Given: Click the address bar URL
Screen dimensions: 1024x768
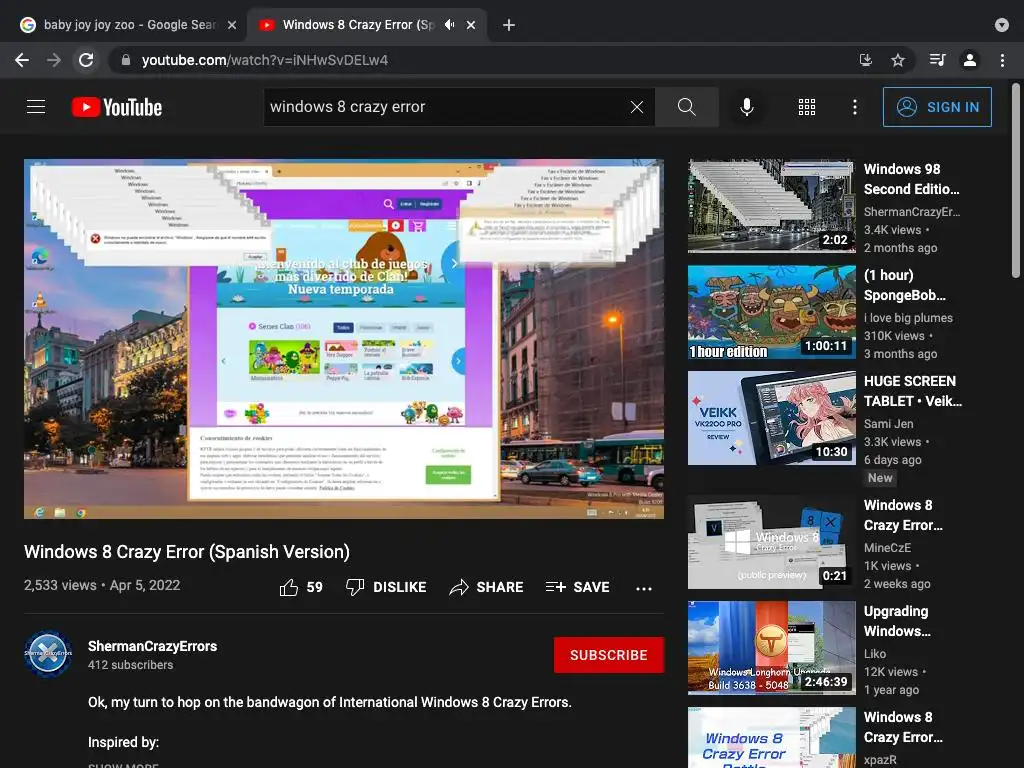Looking at the screenshot, I should coord(264,60).
